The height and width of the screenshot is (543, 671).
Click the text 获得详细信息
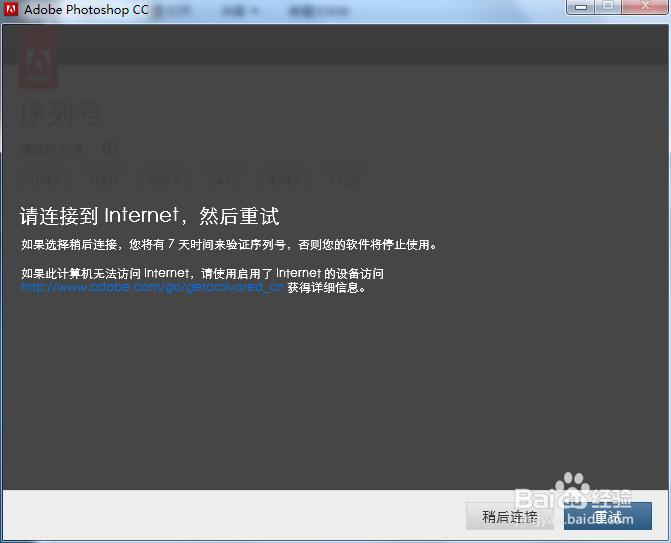tap(327, 287)
